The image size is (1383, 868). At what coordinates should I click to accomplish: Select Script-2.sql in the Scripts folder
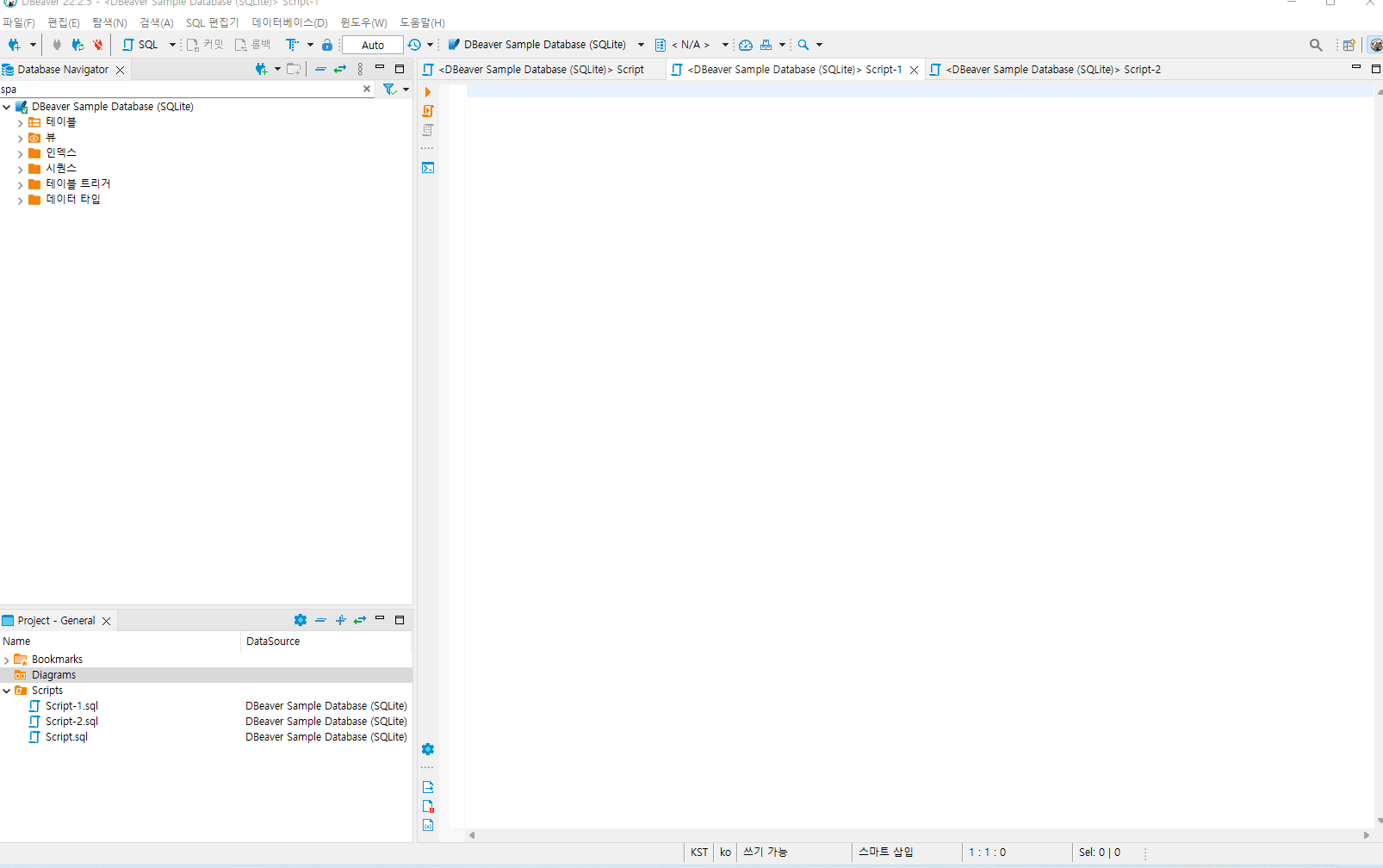click(x=71, y=722)
